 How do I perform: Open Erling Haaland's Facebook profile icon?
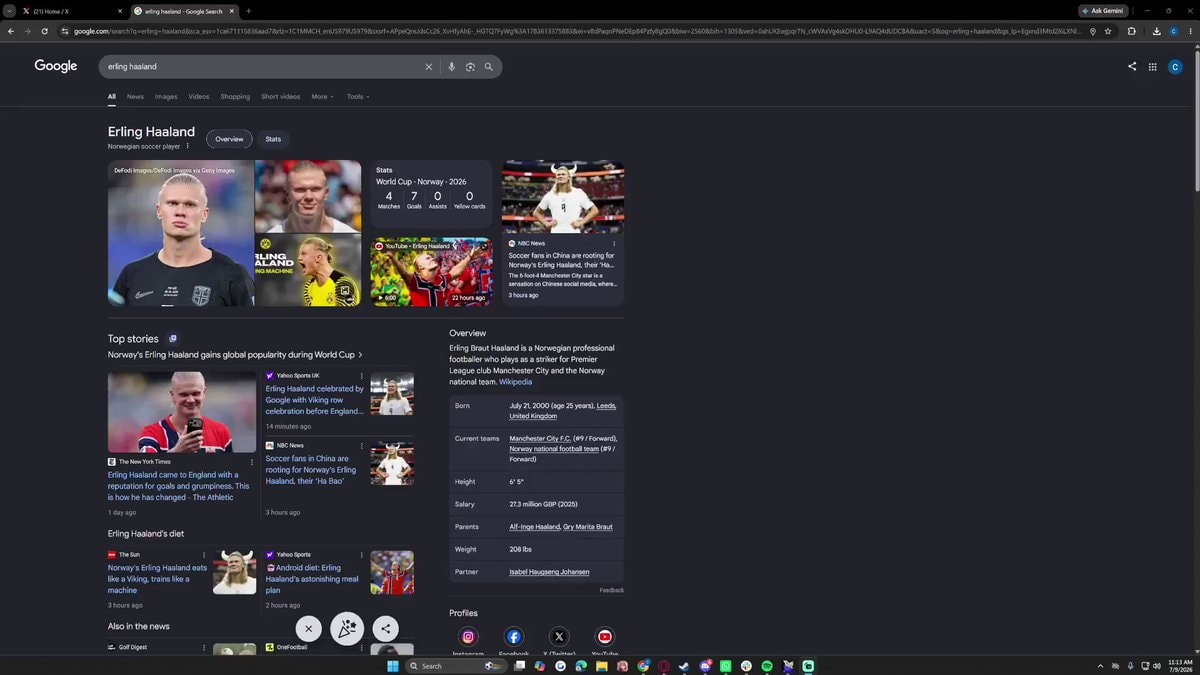pos(514,637)
